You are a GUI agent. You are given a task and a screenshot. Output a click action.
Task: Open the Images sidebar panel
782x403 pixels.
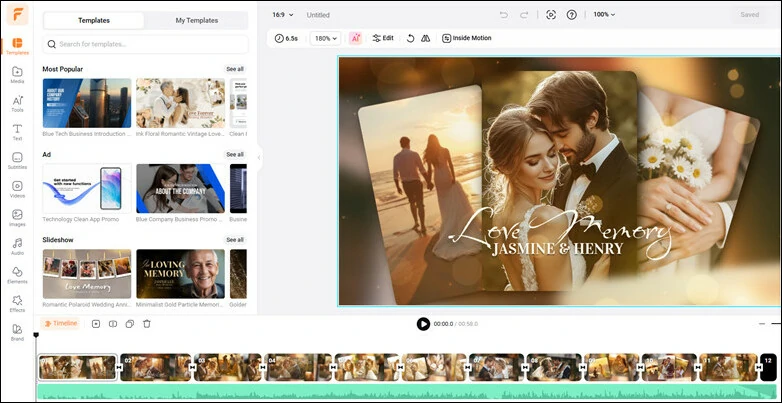coord(17,217)
